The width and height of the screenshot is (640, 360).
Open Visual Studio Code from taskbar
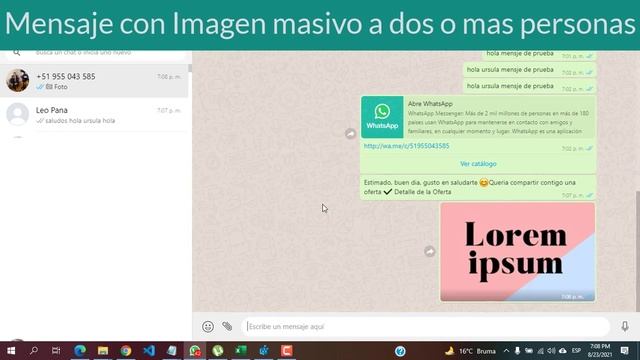point(149,351)
